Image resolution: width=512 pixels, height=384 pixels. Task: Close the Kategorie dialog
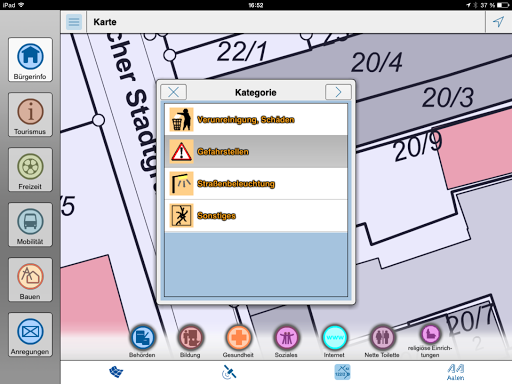pos(173,92)
